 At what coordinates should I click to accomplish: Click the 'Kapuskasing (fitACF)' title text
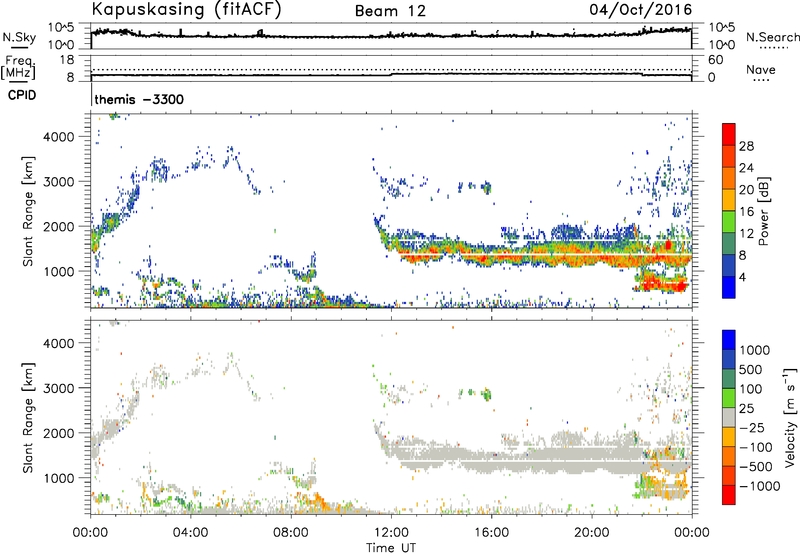point(187,10)
